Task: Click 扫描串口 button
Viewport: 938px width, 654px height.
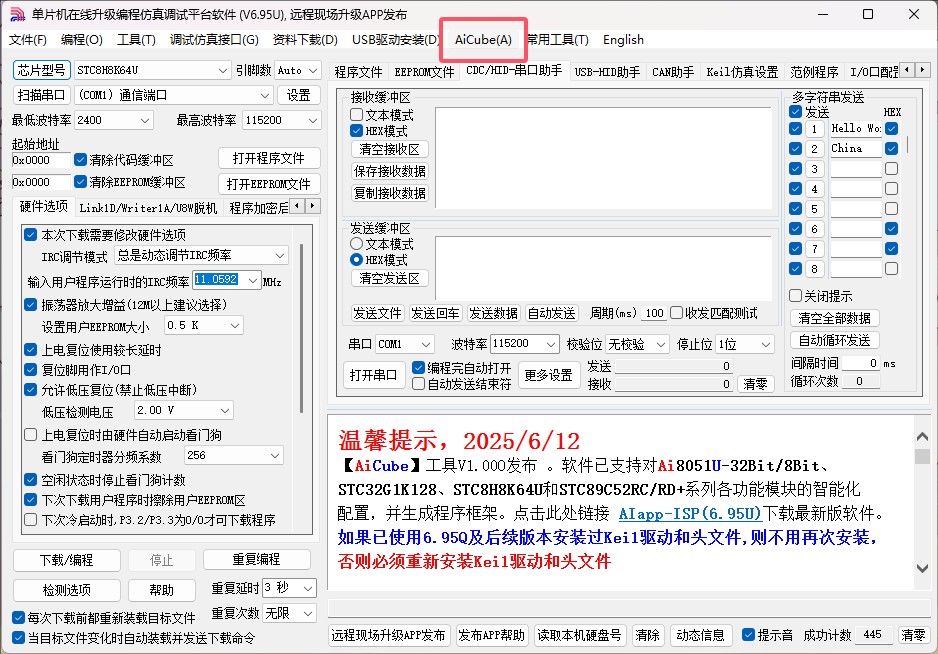Action: (x=41, y=95)
